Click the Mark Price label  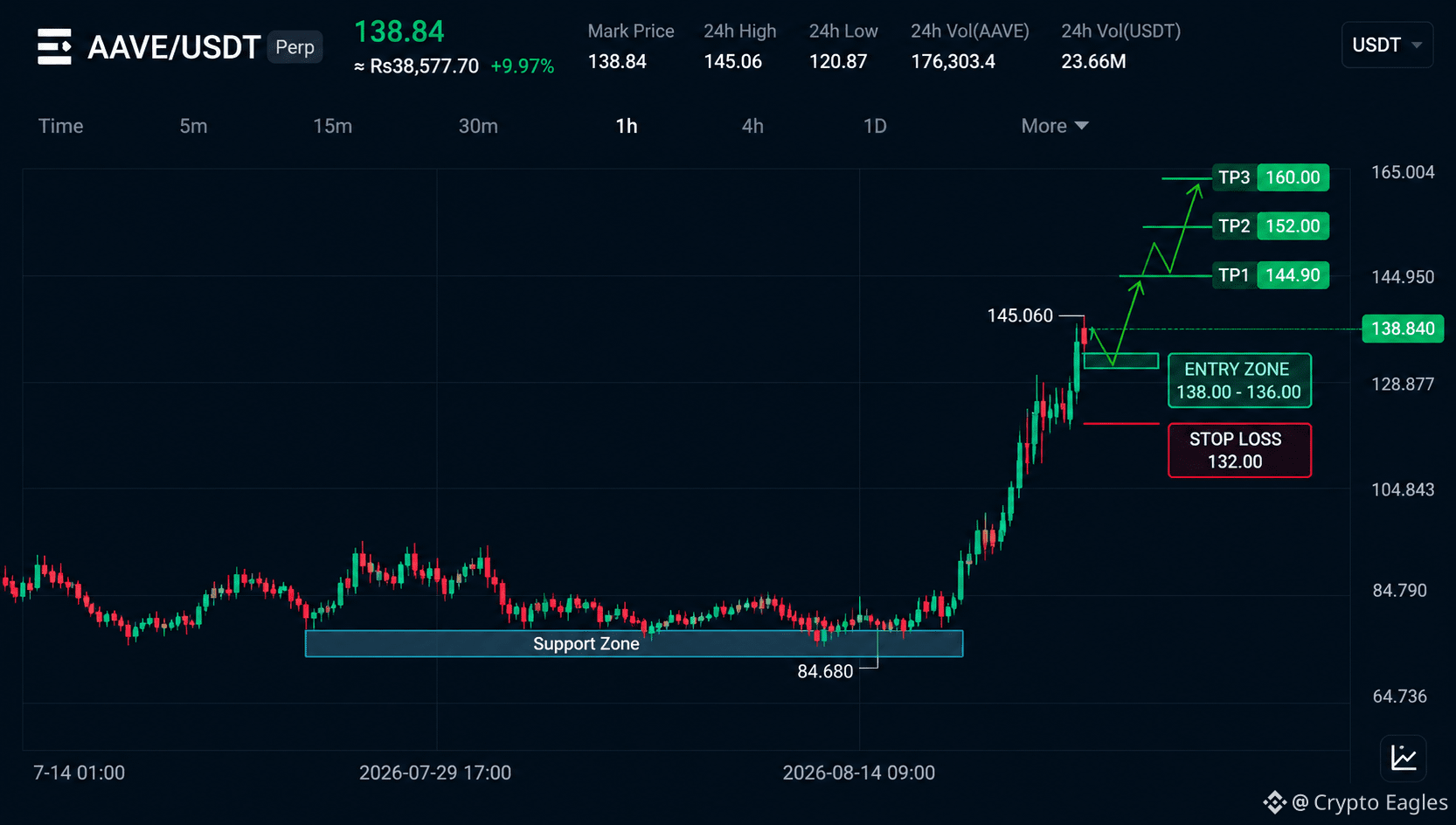pos(631,31)
